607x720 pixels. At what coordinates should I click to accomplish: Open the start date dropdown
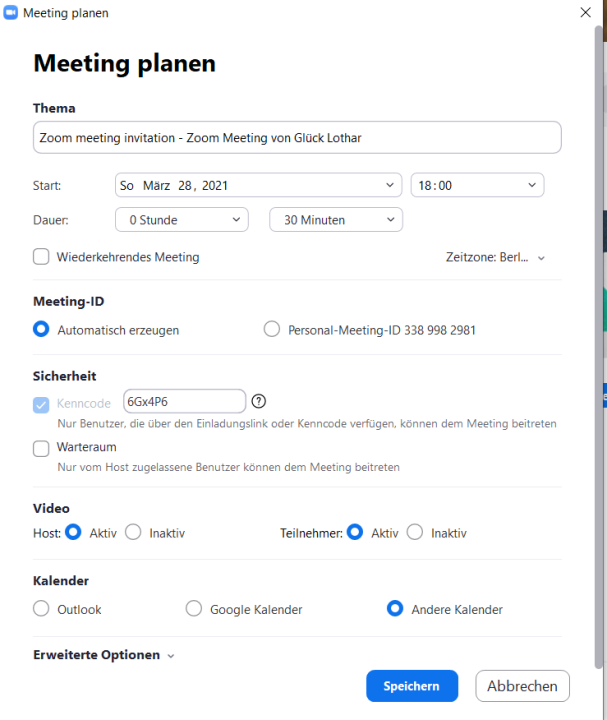click(259, 185)
